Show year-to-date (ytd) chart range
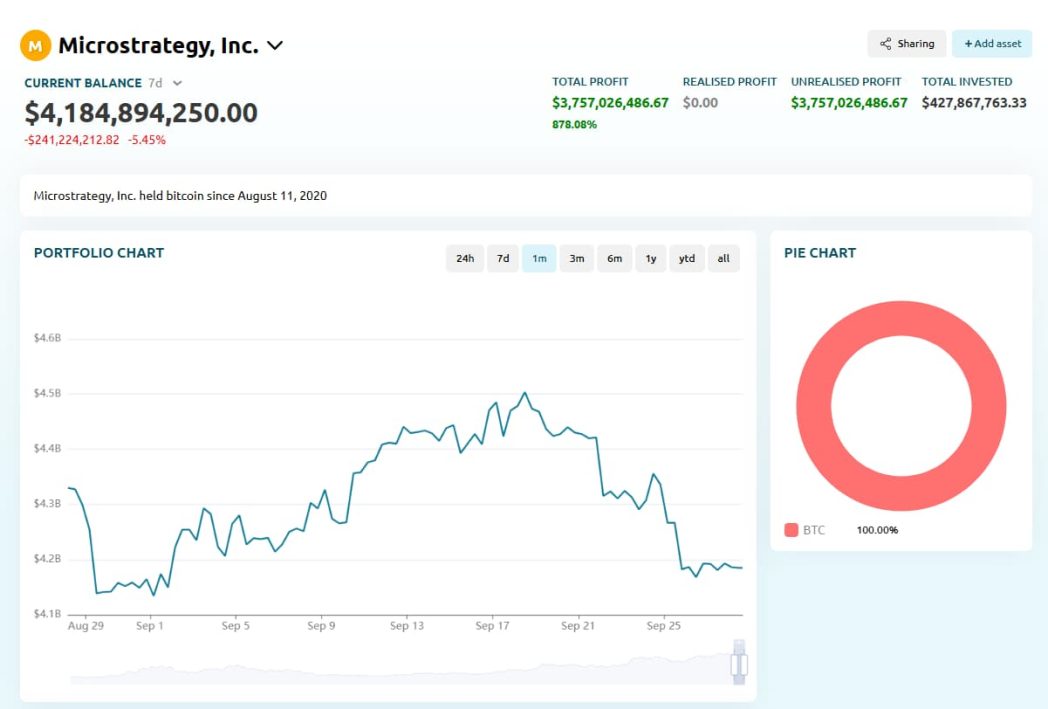Viewport: 1048px width, 709px height. point(687,259)
